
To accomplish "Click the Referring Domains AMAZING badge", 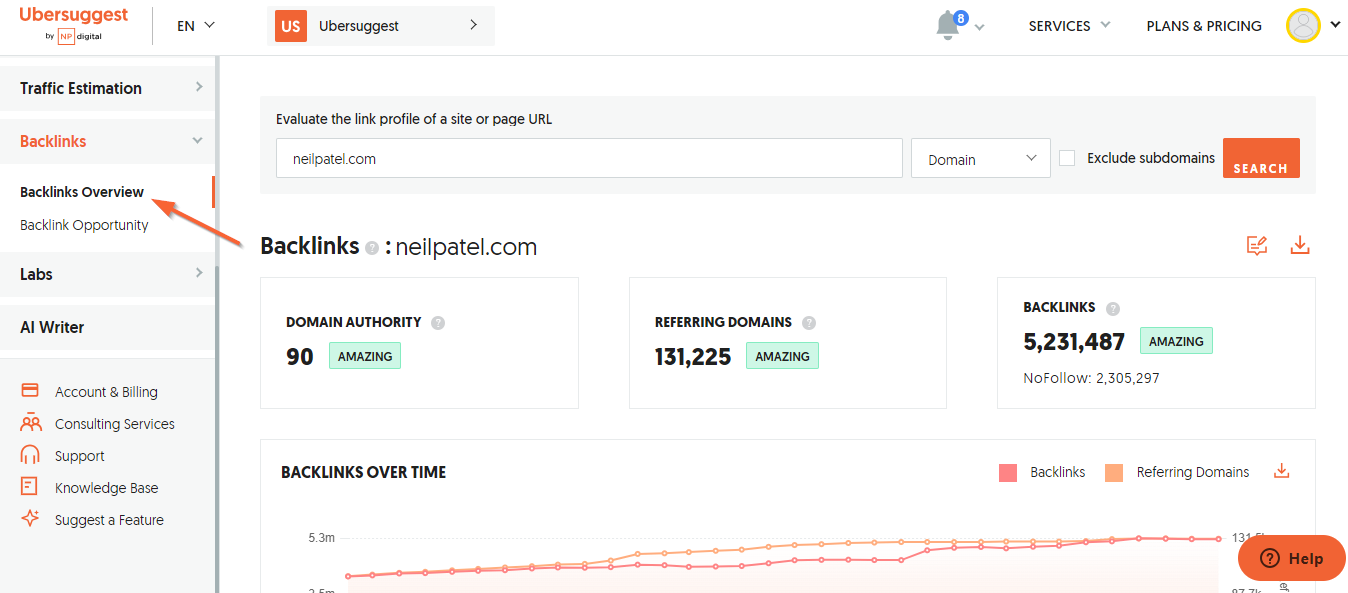I will click(782, 356).
